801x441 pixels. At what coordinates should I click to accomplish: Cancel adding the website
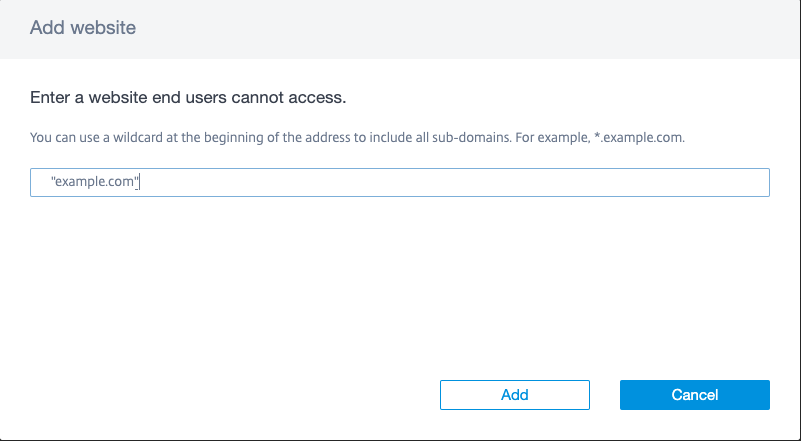click(x=694, y=395)
